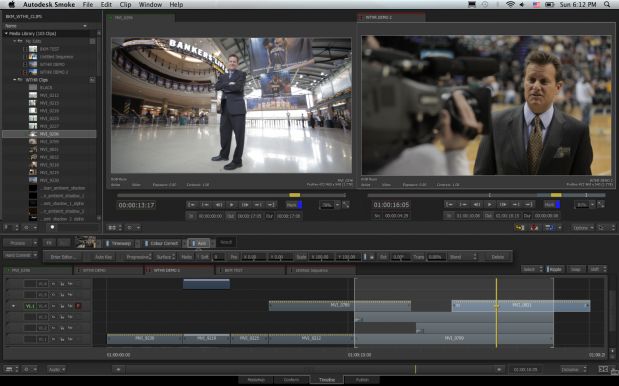This screenshot has height=386, width=619.
Task: Click the right viewer scrub bar
Action: (486, 195)
